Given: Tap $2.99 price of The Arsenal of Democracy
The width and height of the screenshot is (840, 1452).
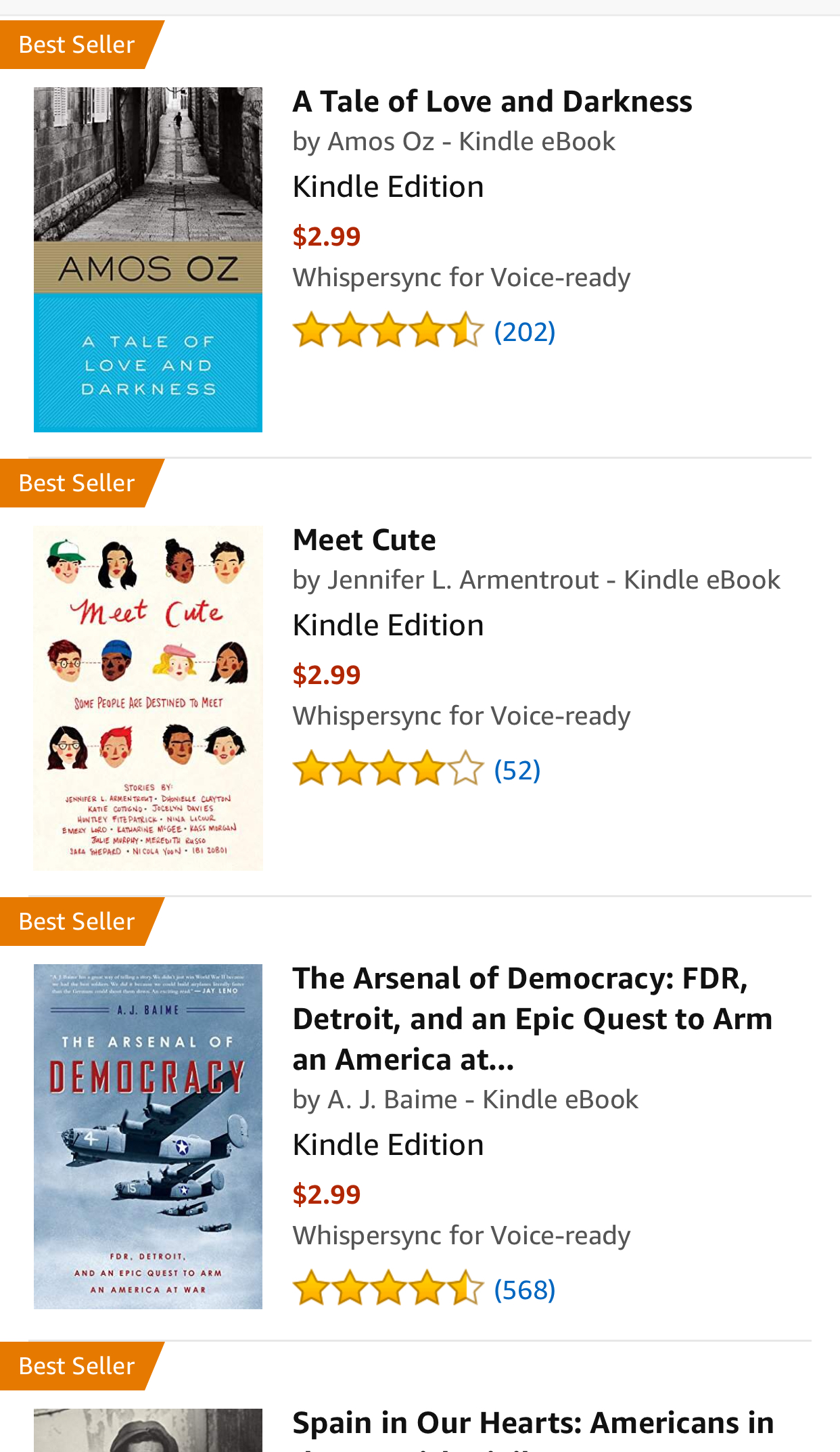Looking at the screenshot, I should point(327,1194).
